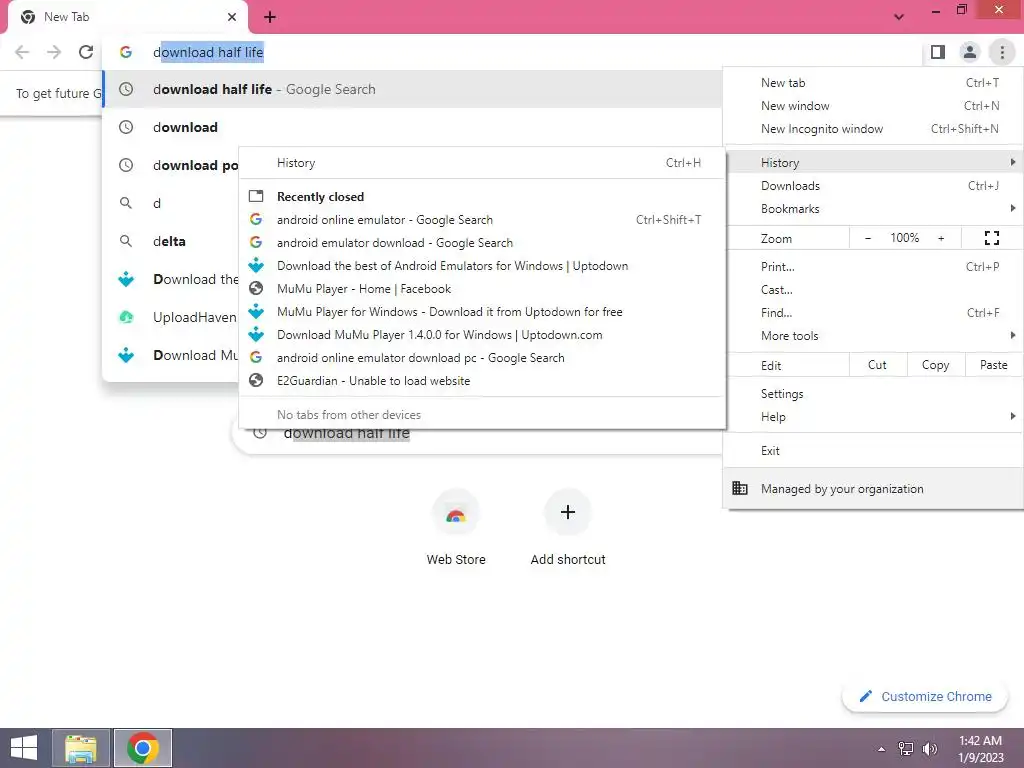Screen dimensions: 1024x768
Task: Expand More tools submenu
Action: (873, 336)
